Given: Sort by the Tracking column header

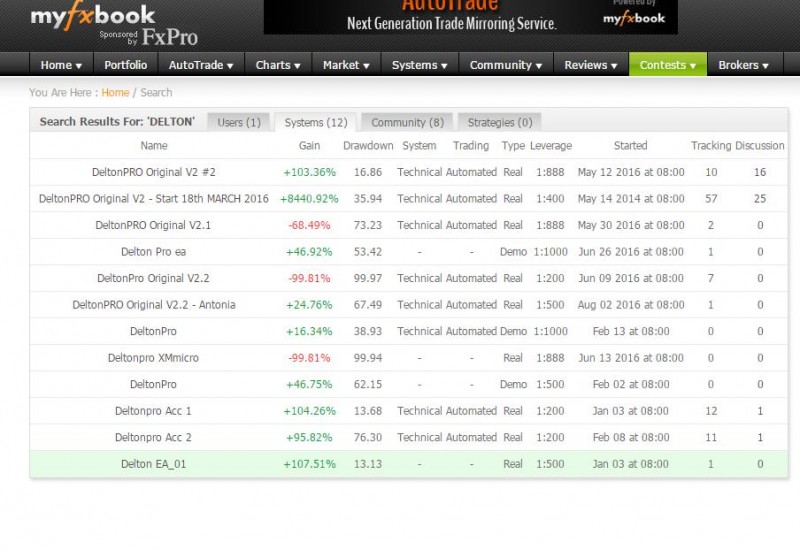Looking at the screenshot, I should (711, 145).
